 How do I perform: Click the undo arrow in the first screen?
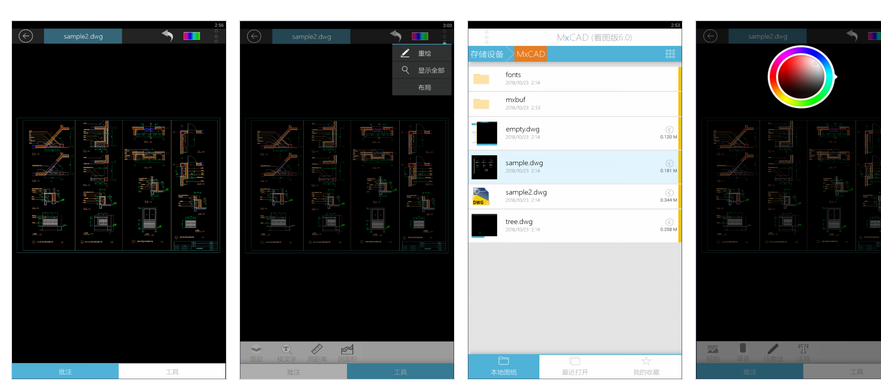(167, 36)
